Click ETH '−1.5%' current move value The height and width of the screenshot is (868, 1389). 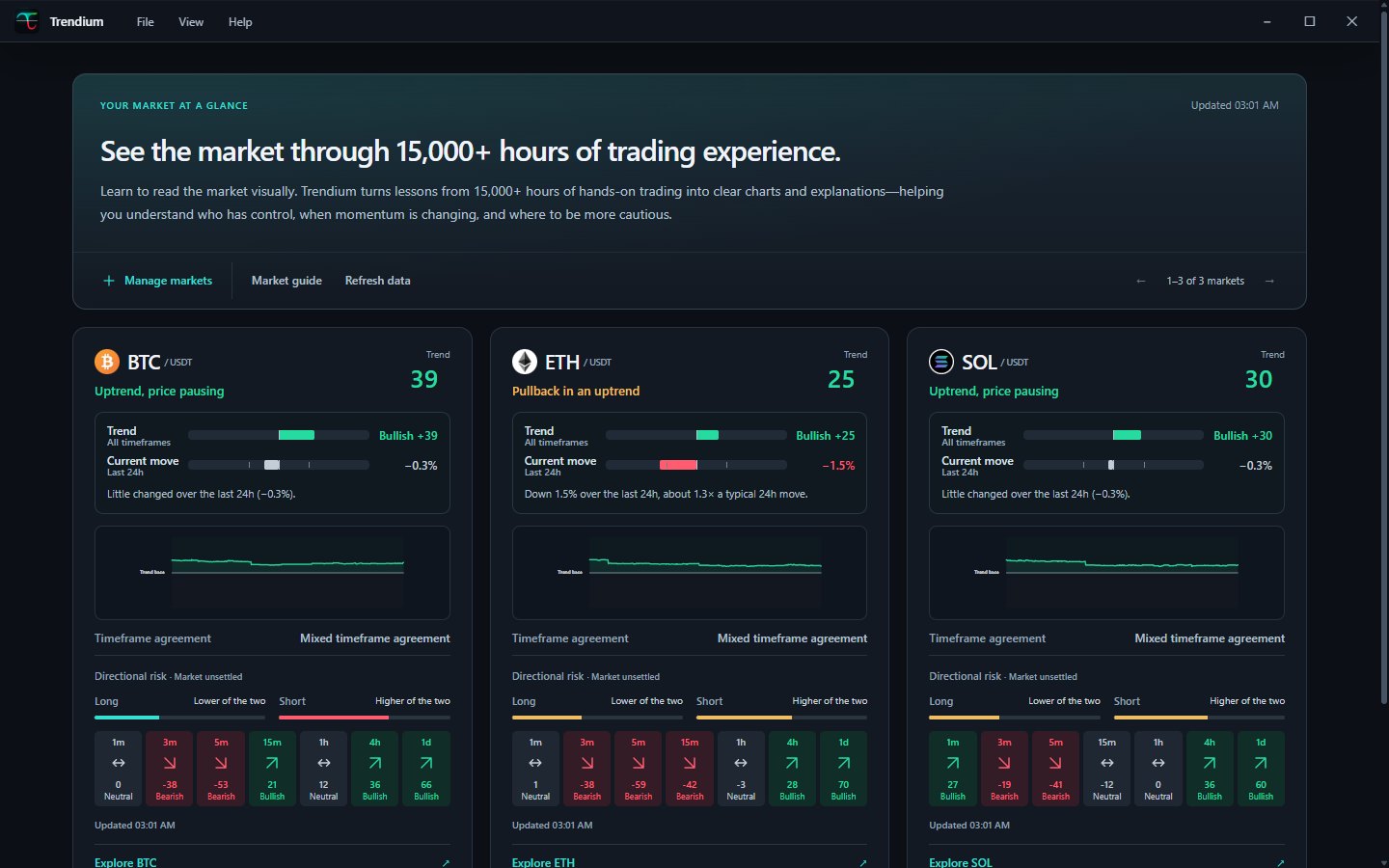coord(839,466)
